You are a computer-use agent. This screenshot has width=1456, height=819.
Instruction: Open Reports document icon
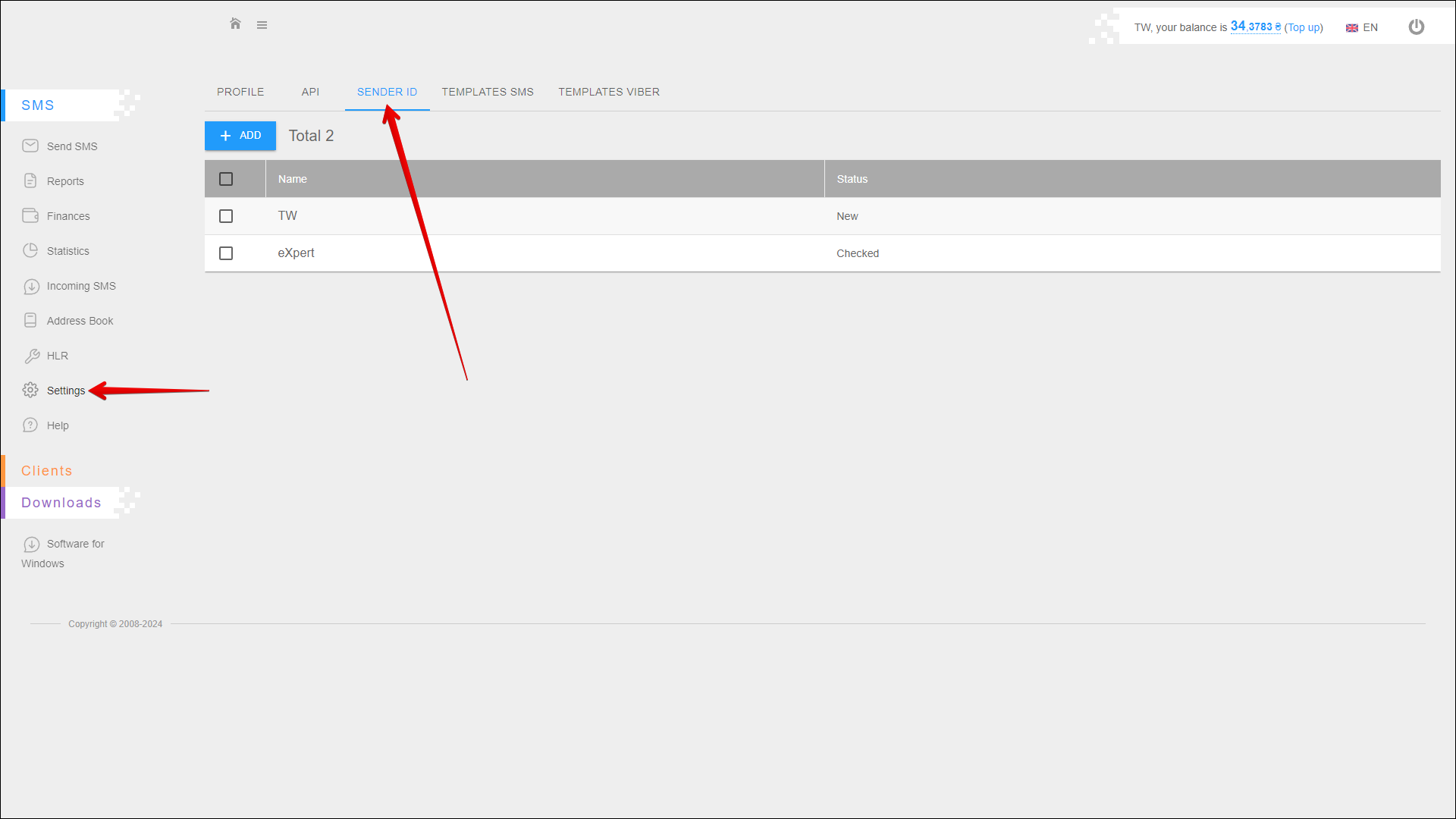coord(30,180)
